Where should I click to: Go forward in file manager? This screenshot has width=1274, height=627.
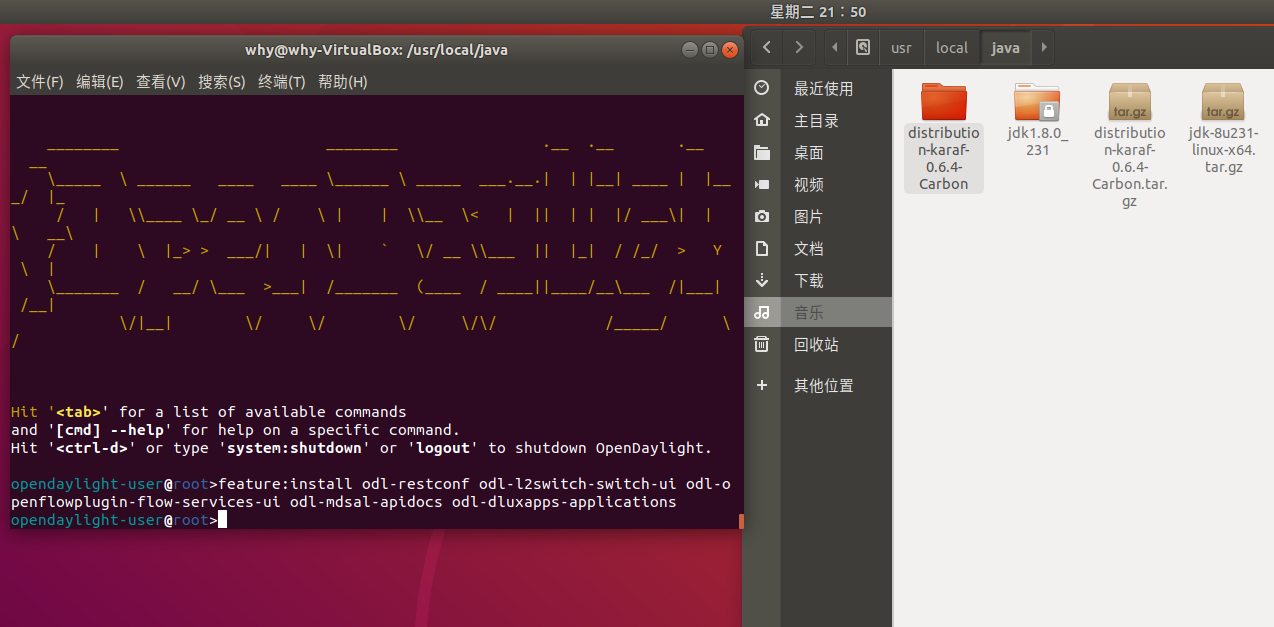click(798, 47)
